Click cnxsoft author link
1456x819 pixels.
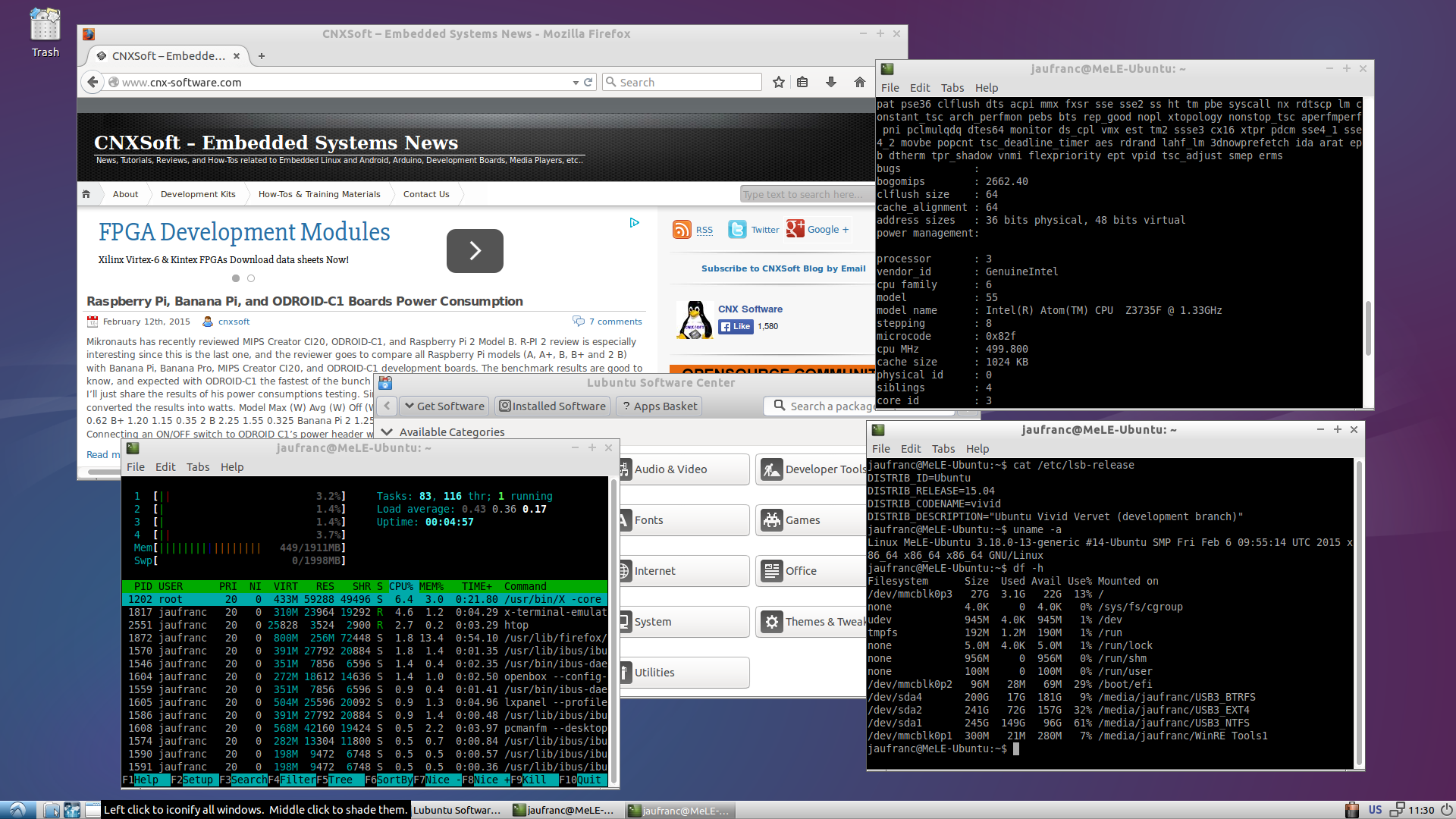234,322
